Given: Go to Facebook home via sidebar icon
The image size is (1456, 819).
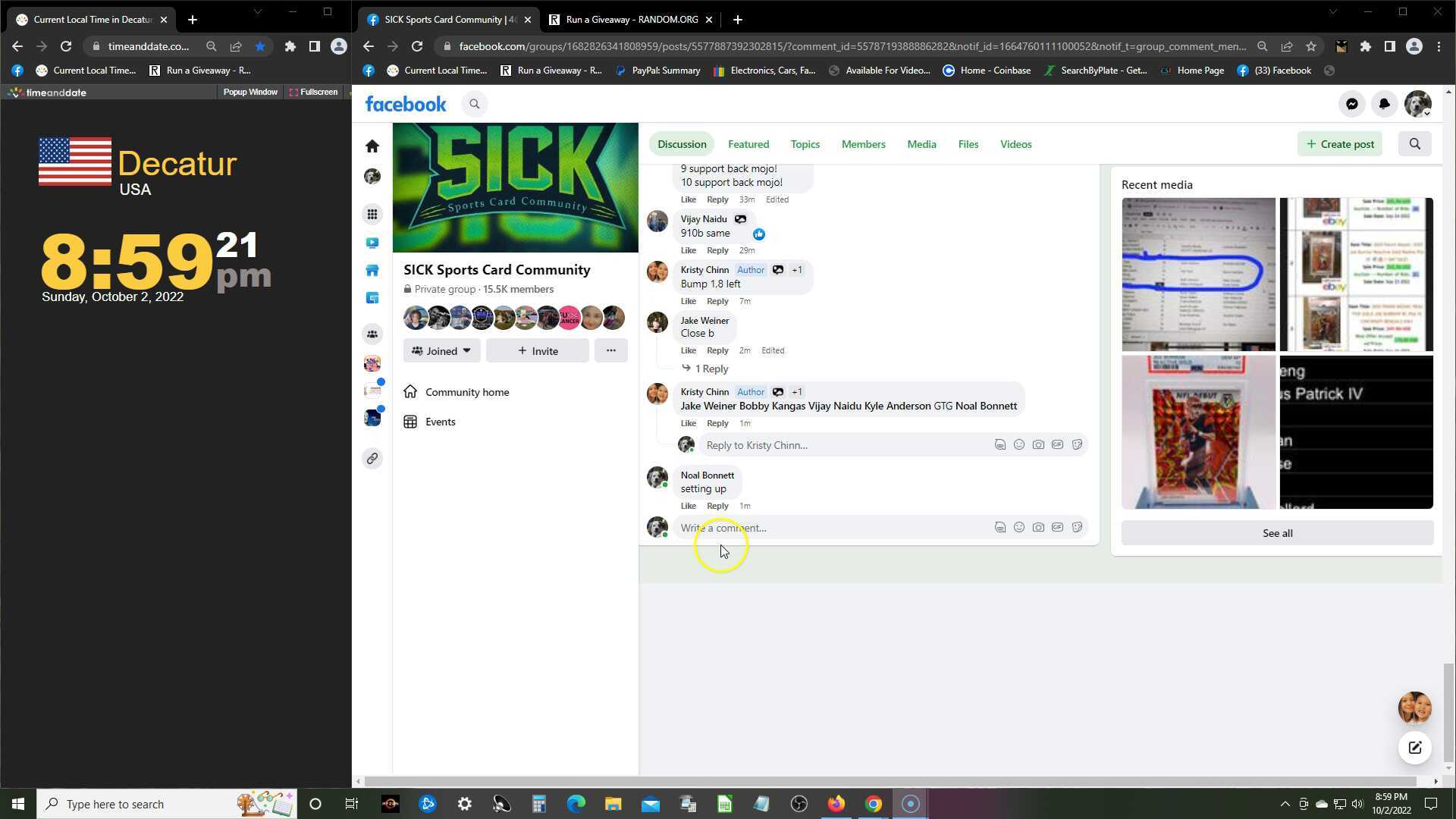Looking at the screenshot, I should click(372, 146).
